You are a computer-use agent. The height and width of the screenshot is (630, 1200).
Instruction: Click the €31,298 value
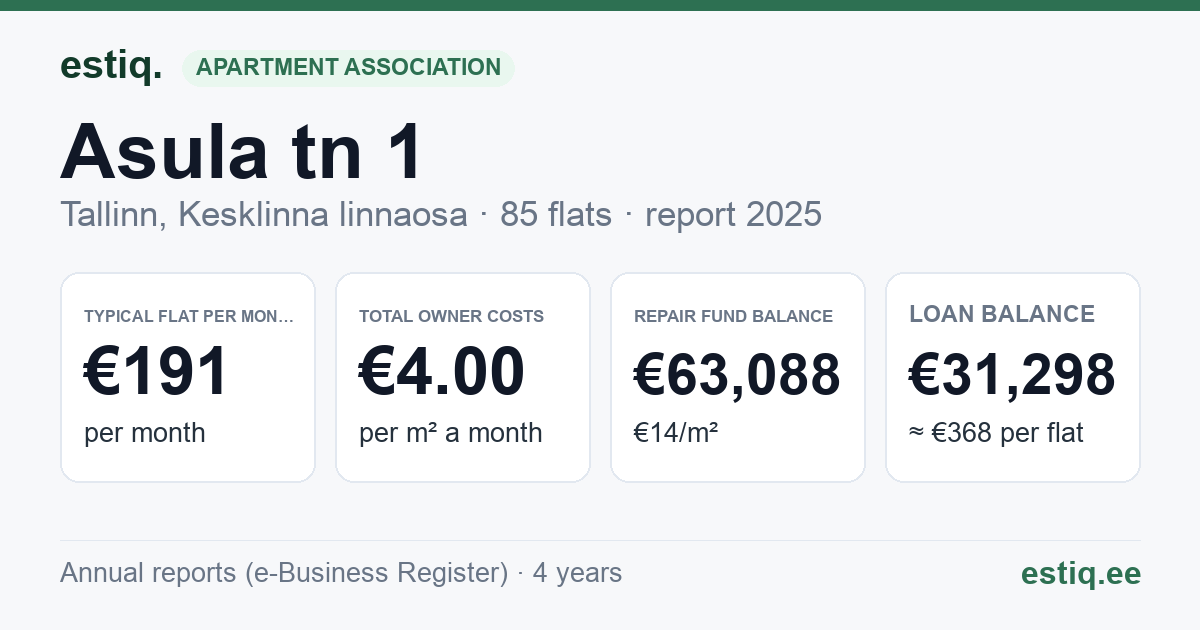point(1012,375)
